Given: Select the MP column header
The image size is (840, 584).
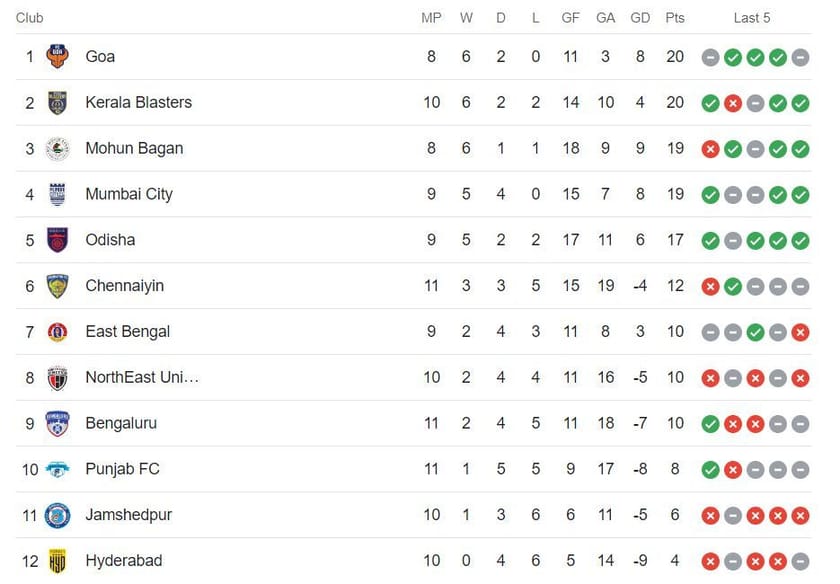Looking at the screenshot, I should [429, 17].
